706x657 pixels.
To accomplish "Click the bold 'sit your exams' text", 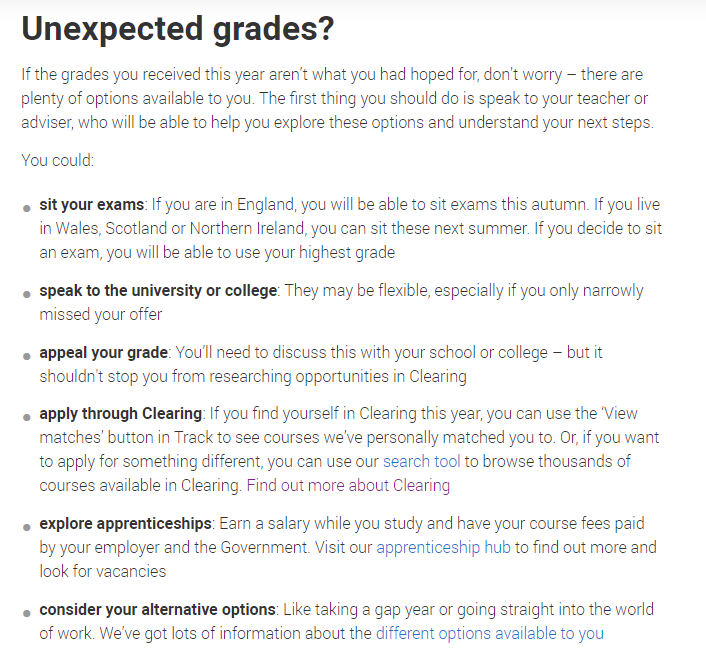I will pos(91,204).
